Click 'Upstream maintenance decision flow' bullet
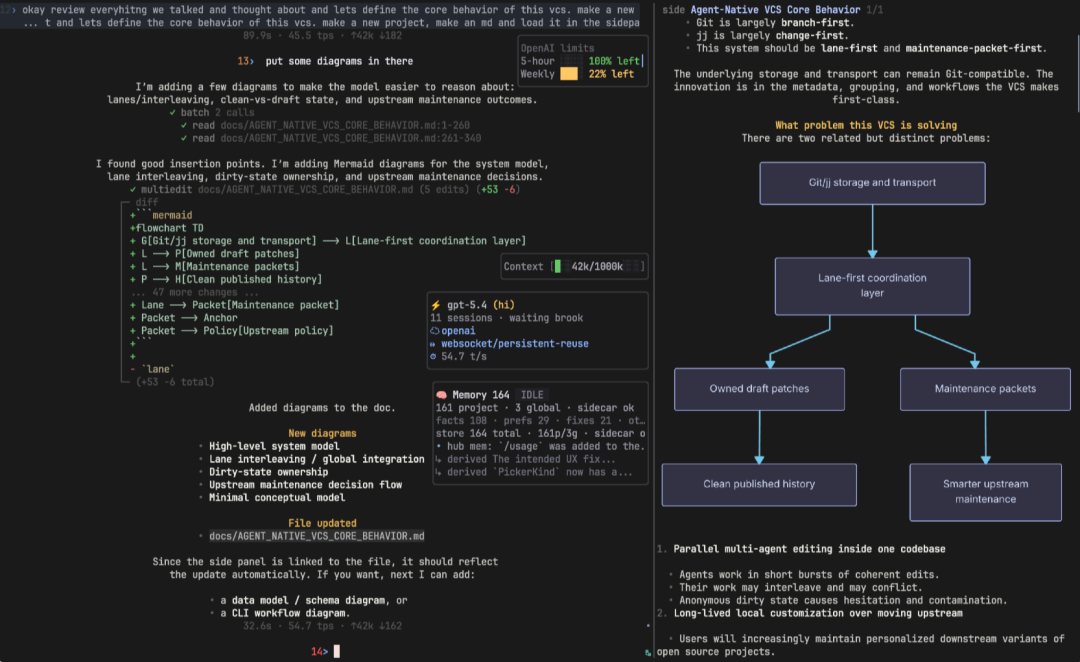 coord(305,485)
